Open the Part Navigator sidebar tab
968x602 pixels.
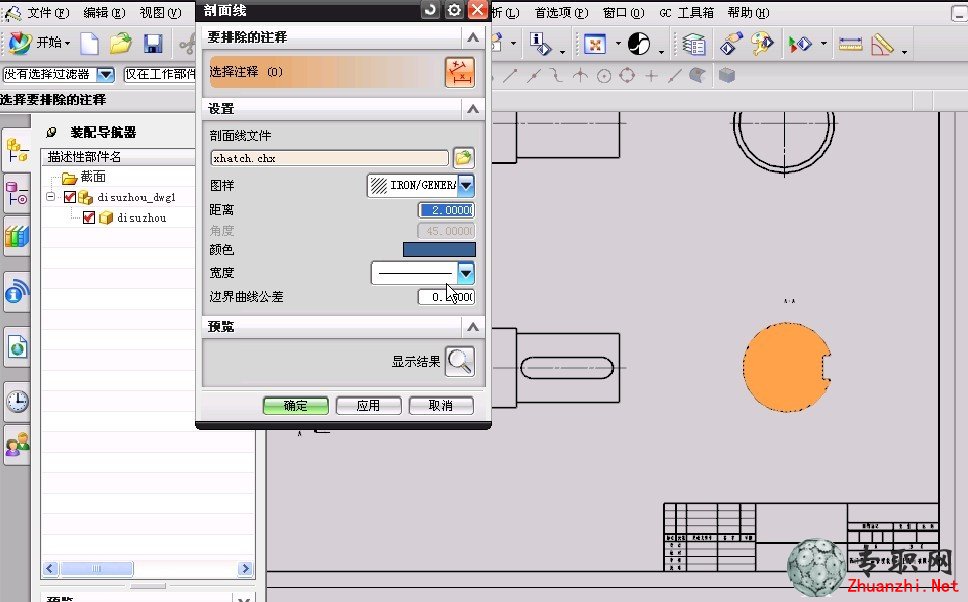point(17,193)
